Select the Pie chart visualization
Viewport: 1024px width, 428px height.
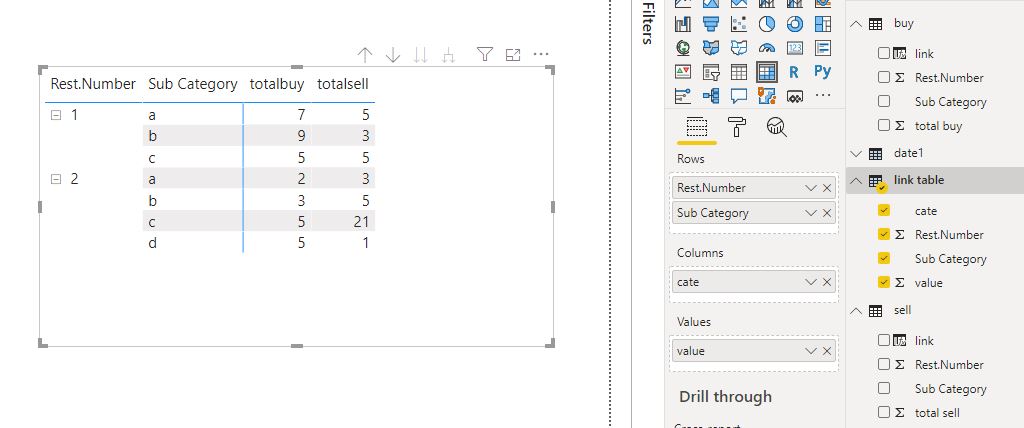pyautogui.click(x=767, y=25)
